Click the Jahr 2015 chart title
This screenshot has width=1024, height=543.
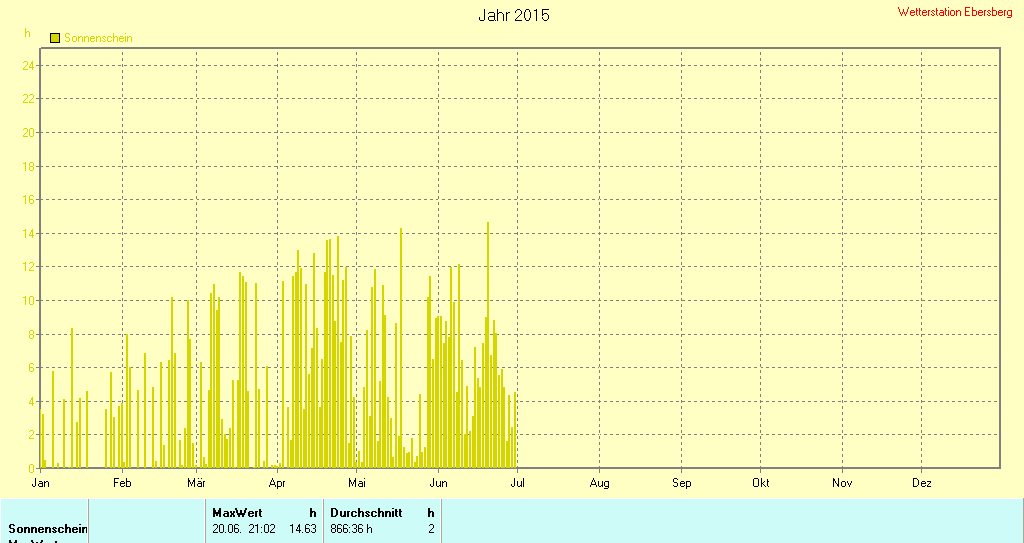[513, 16]
